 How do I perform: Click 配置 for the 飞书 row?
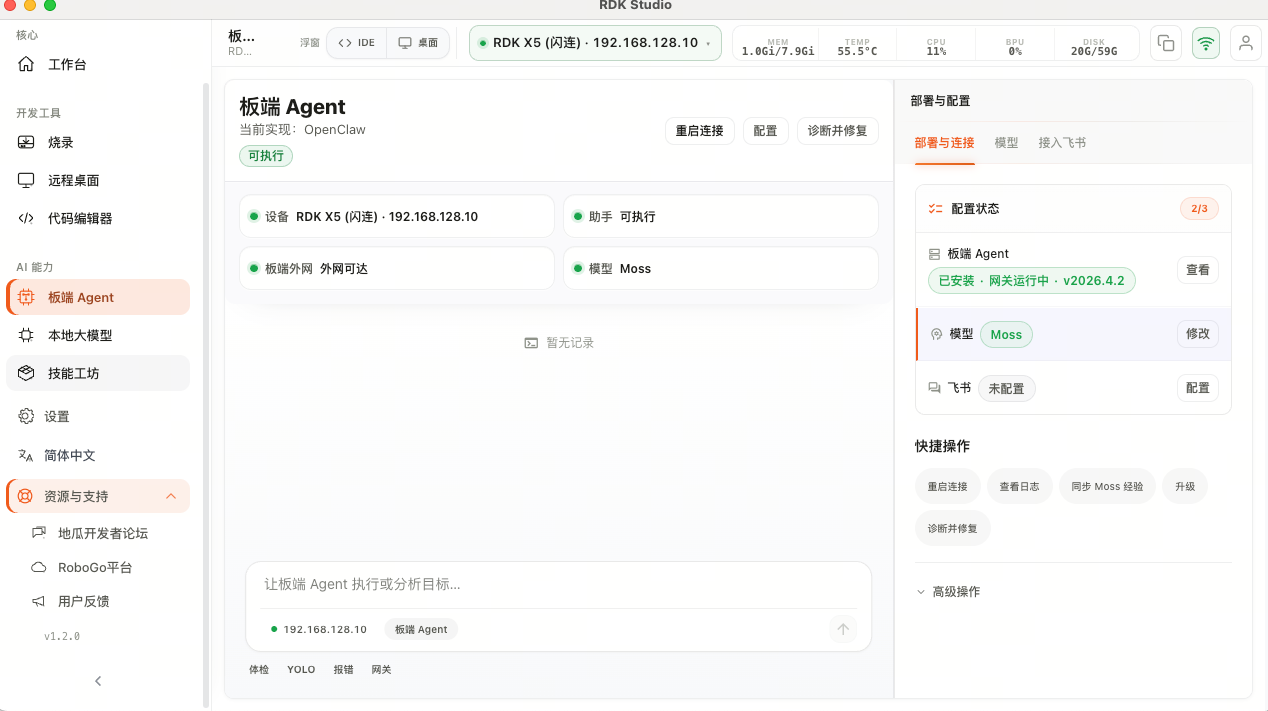pyautogui.click(x=1197, y=388)
